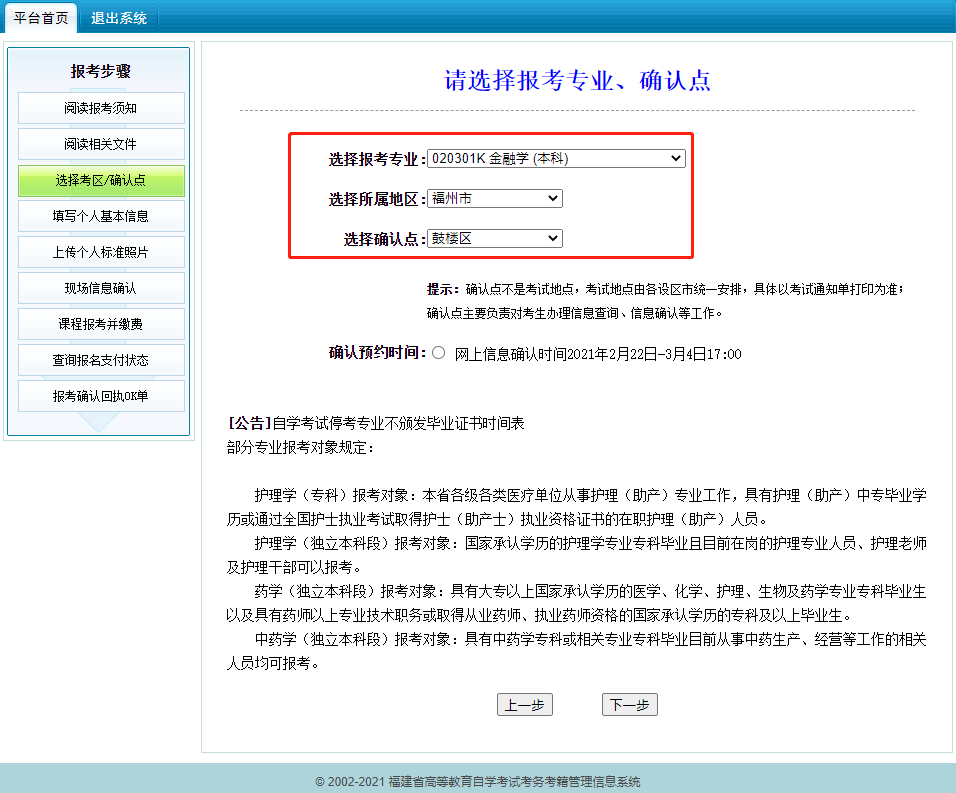
Task: Open 上传个人标准照片 step
Action: click(101, 252)
